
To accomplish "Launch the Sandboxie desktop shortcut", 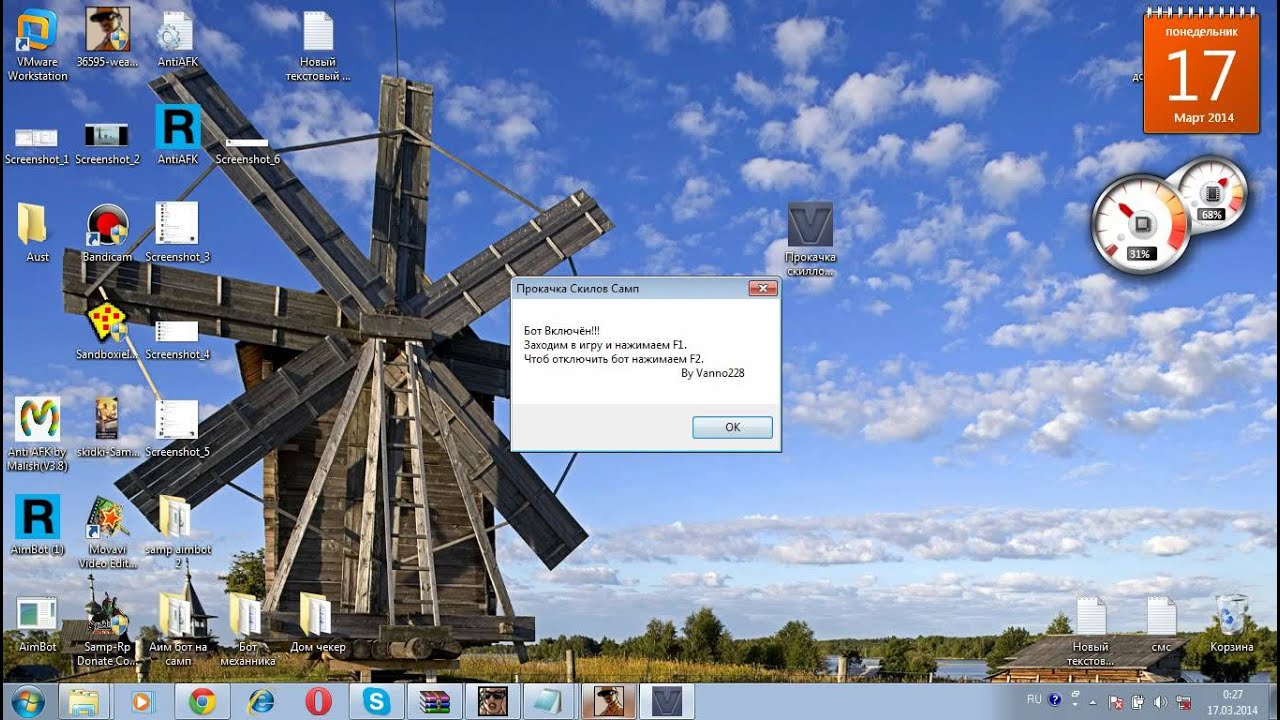I will tap(107, 330).
